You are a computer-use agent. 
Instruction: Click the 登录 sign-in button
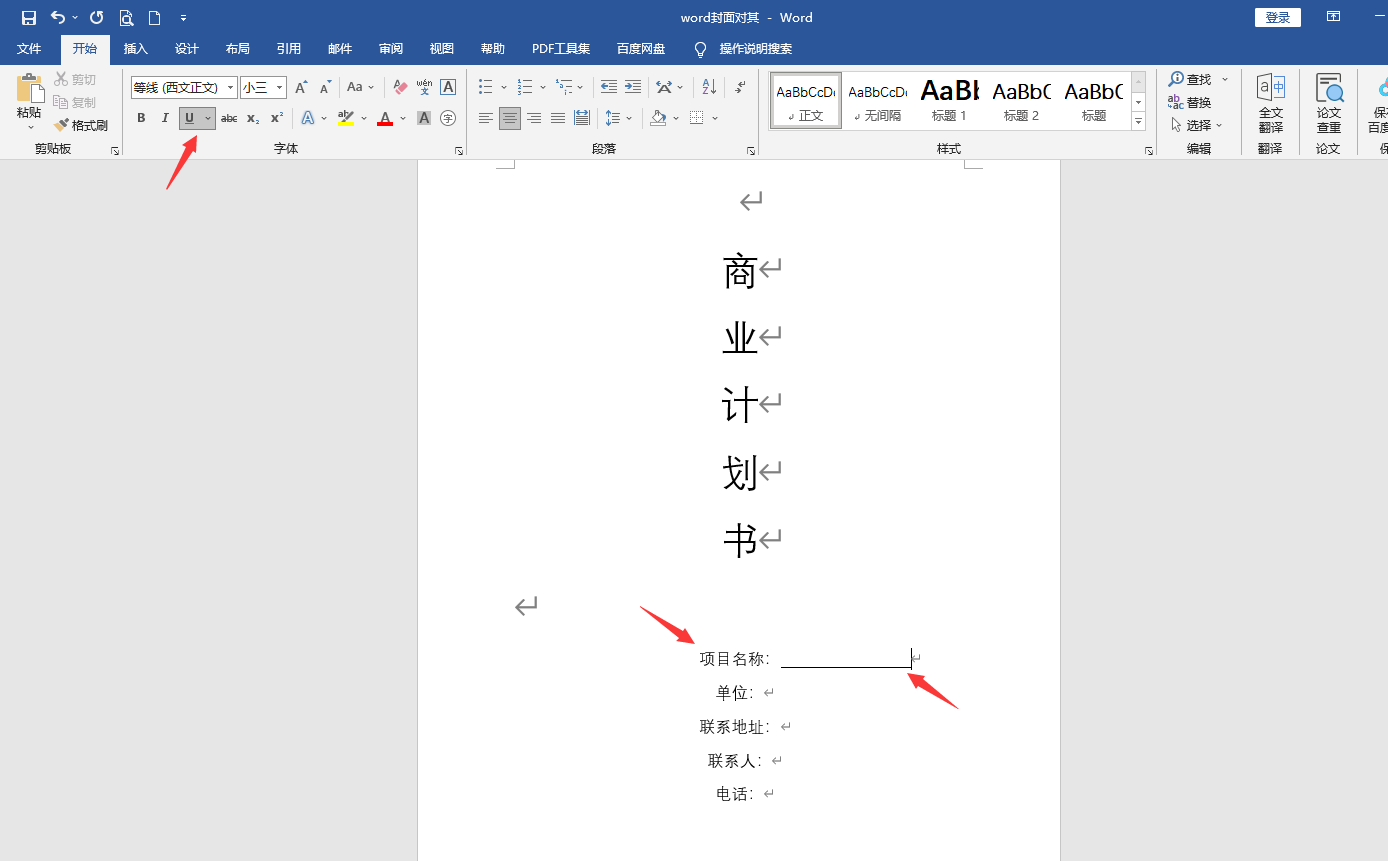click(x=1278, y=17)
